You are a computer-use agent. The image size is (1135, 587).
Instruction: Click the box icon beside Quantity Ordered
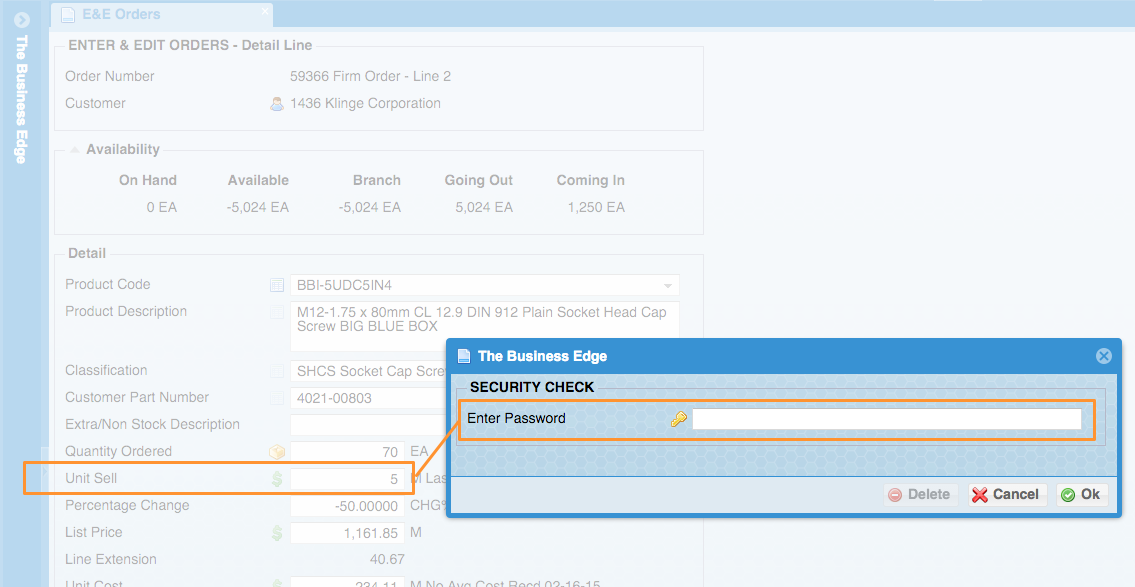(x=277, y=452)
